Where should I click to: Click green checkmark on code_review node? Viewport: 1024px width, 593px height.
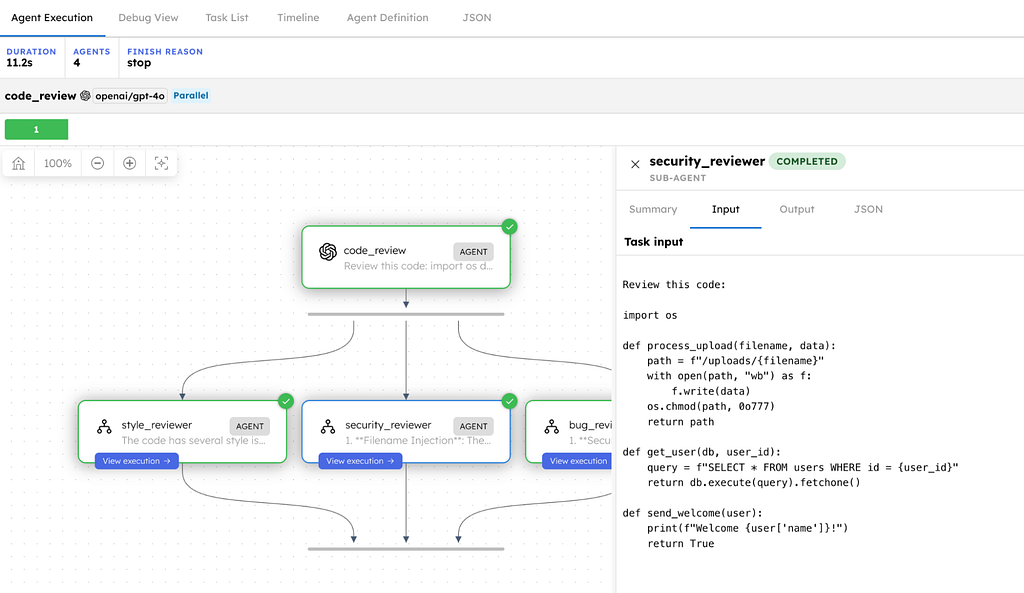[510, 227]
